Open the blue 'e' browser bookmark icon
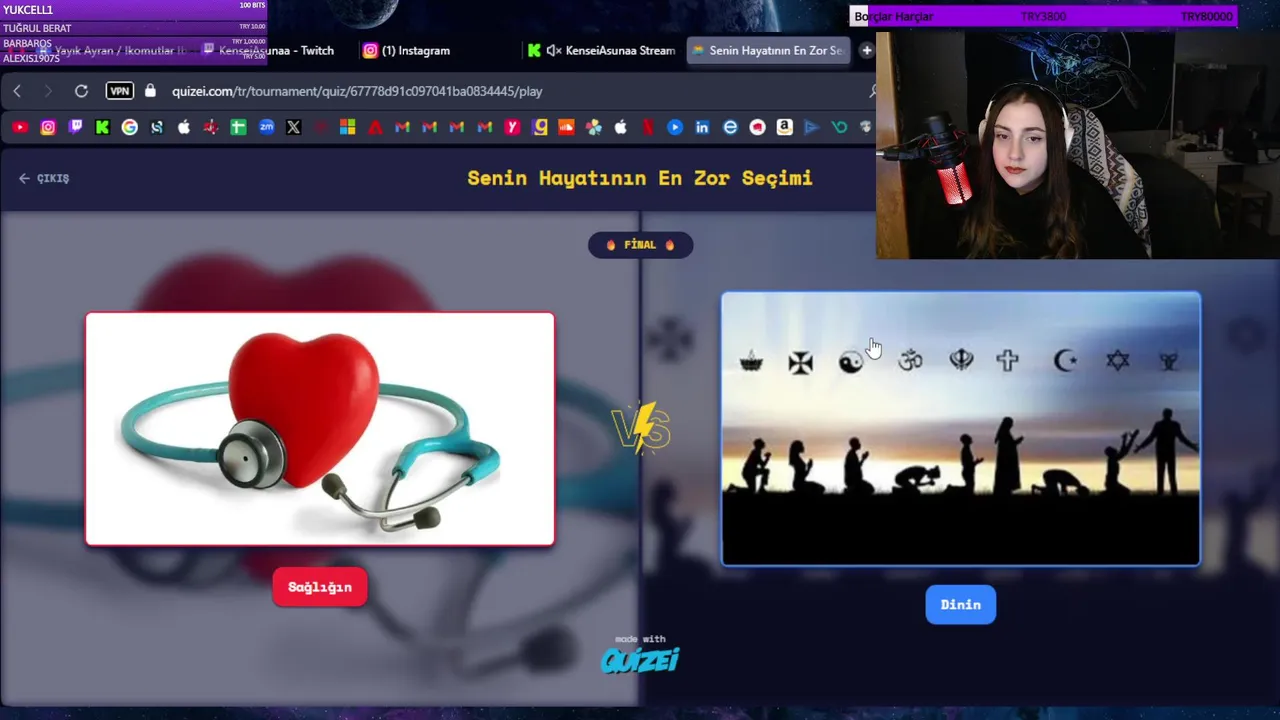This screenshot has height=720, width=1280. tap(730, 127)
